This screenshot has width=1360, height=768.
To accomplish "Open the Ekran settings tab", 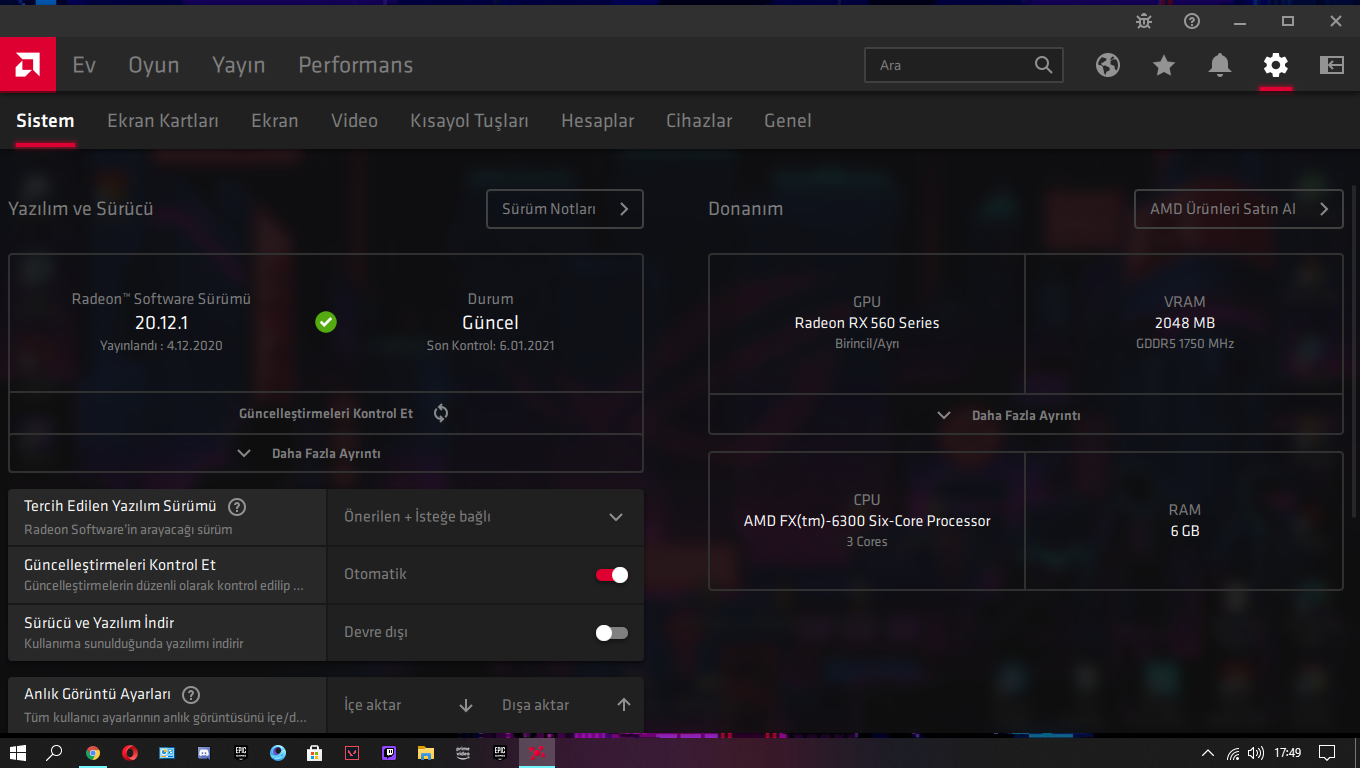I will coord(275,121).
